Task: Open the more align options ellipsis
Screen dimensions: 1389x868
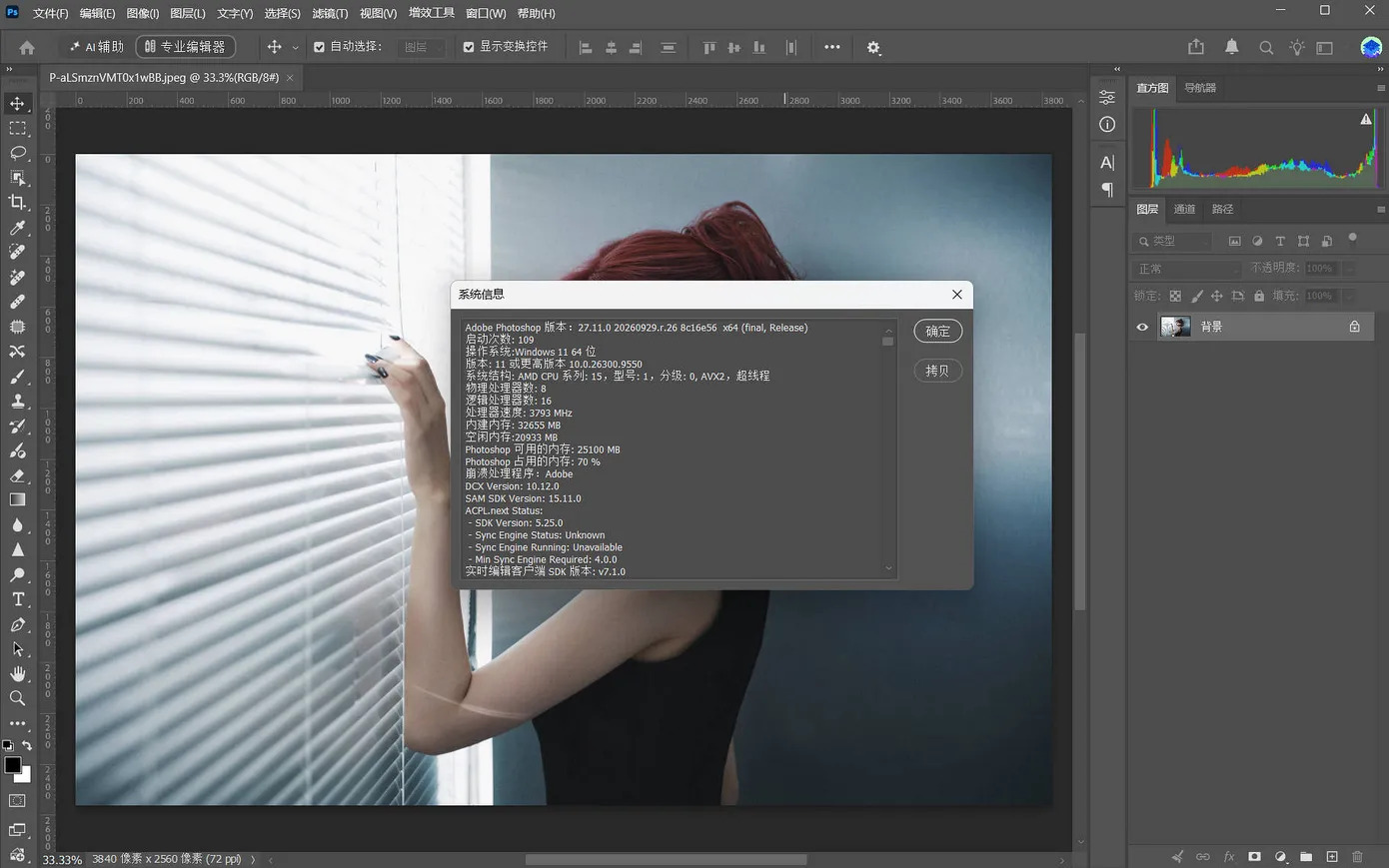Action: [x=832, y=47]
